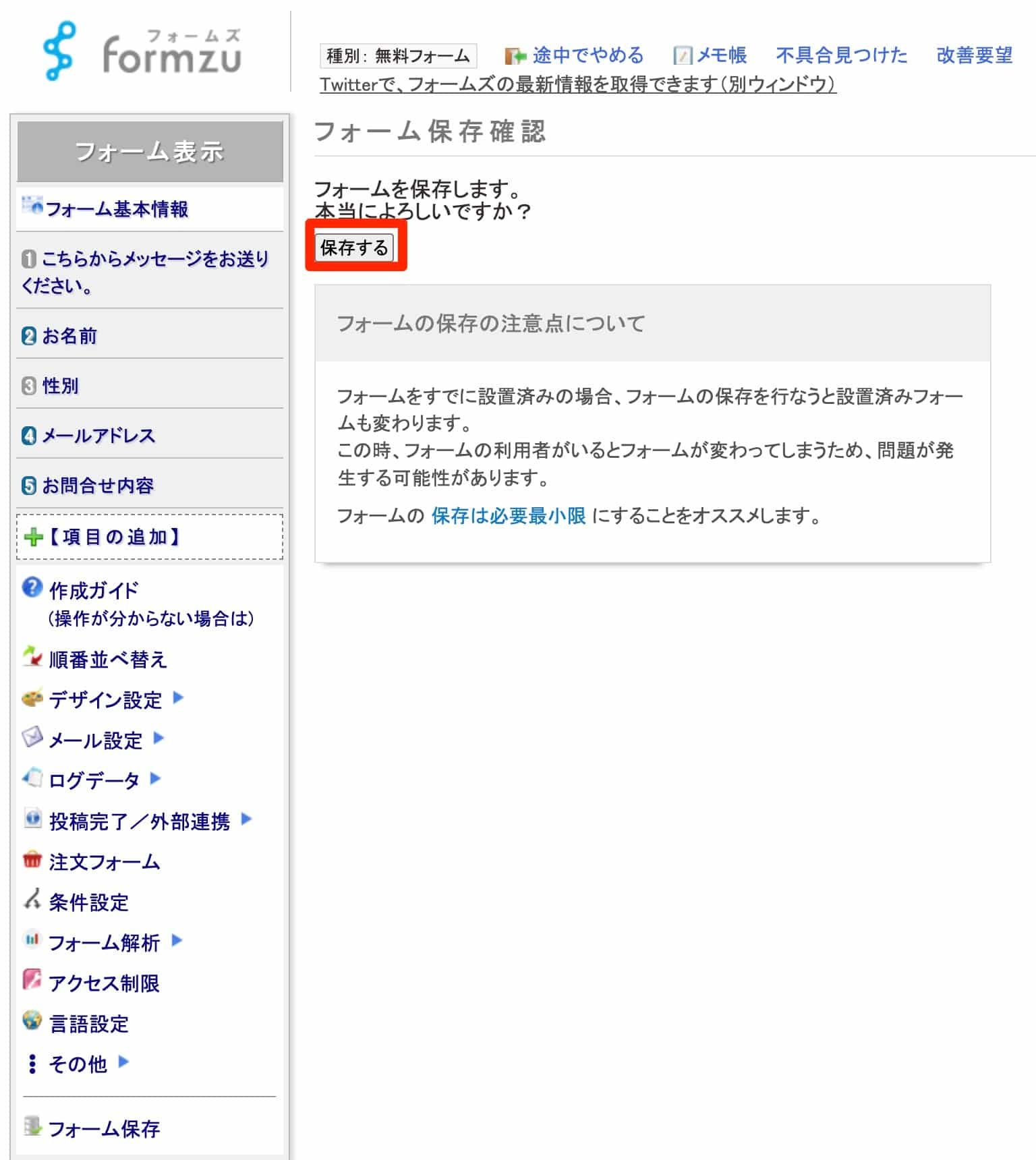This screenshot has height=1160, width=1036.
Task: Click the formzu logo icon
Action: 59,51
